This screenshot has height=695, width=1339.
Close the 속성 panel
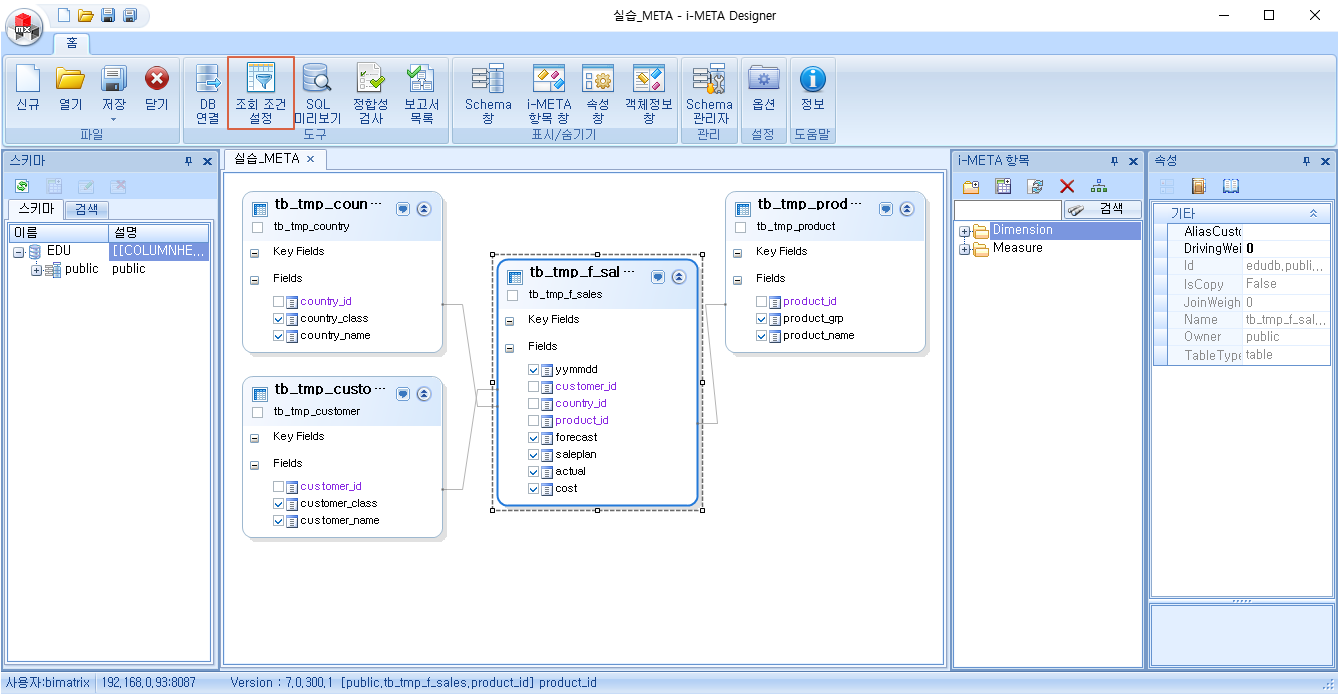point(1326,161)
